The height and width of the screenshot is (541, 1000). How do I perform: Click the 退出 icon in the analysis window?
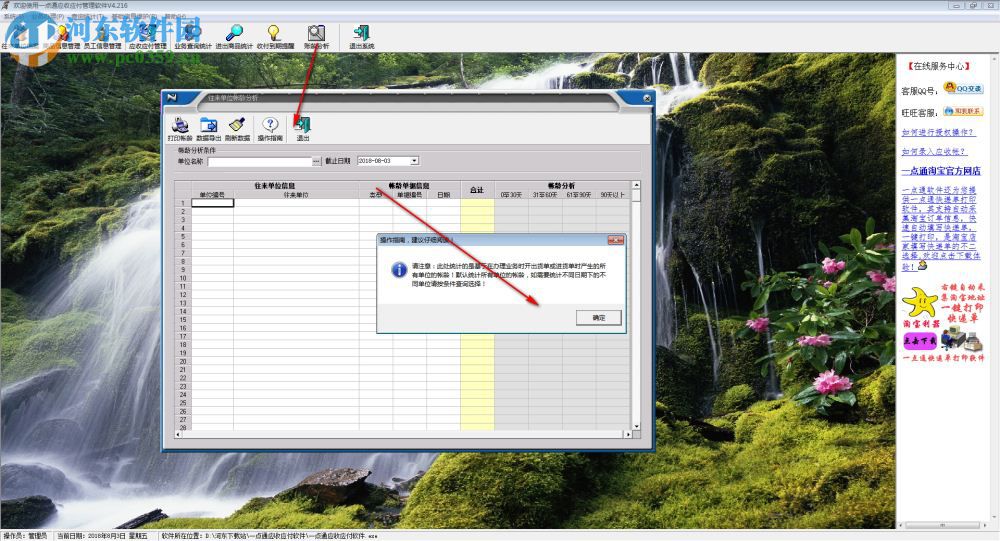click(x=303, y=129)
